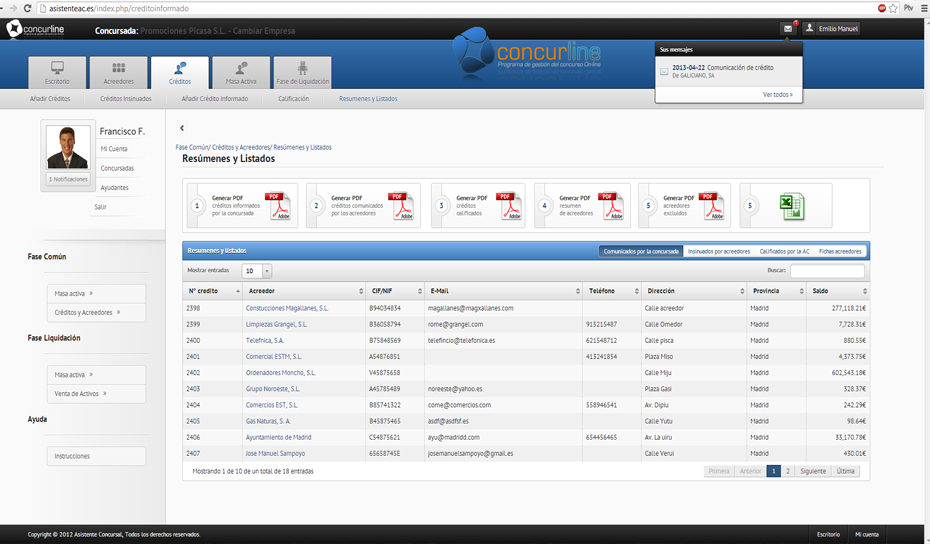Export listing with the Excel icon
Image resolution: width=930 pixels, height=544 pixels.
pyautogui.click(x=791, y=206)
